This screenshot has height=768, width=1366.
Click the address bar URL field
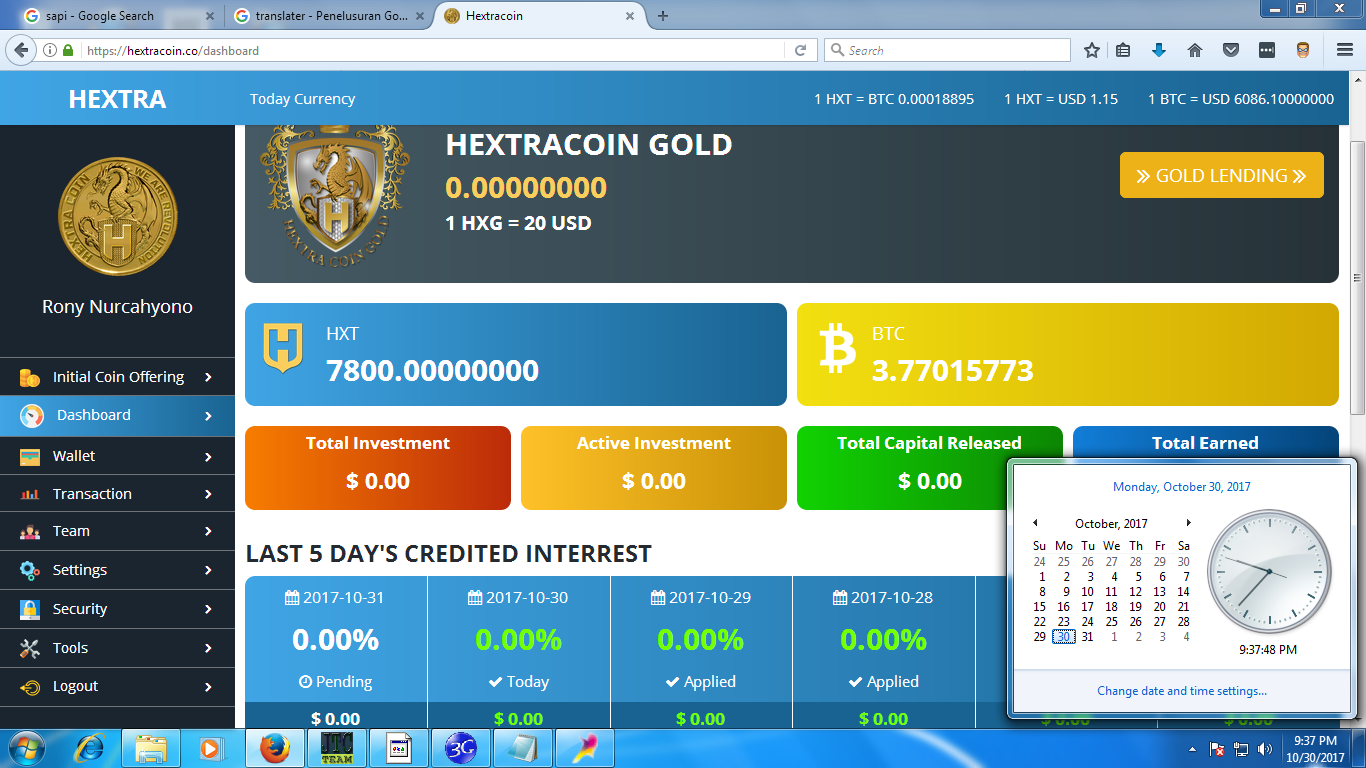click(433, 50)
